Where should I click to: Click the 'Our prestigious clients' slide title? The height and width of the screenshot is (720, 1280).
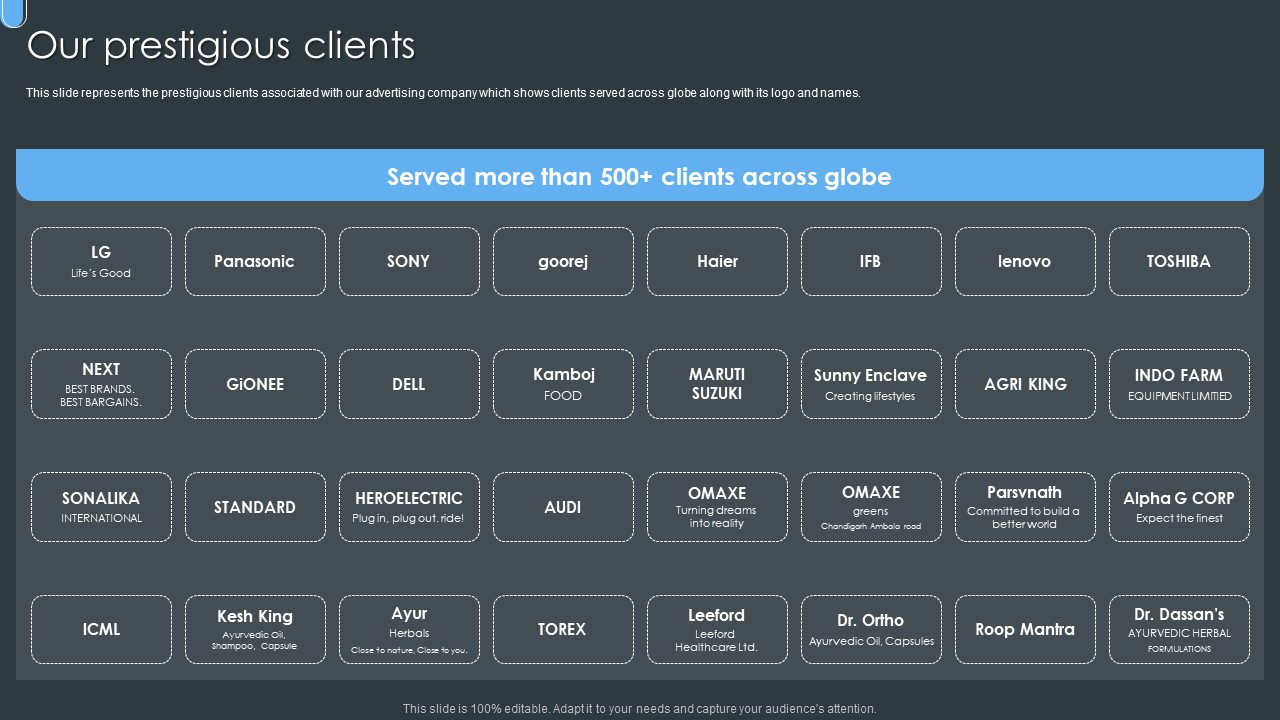tap(221, 46)
